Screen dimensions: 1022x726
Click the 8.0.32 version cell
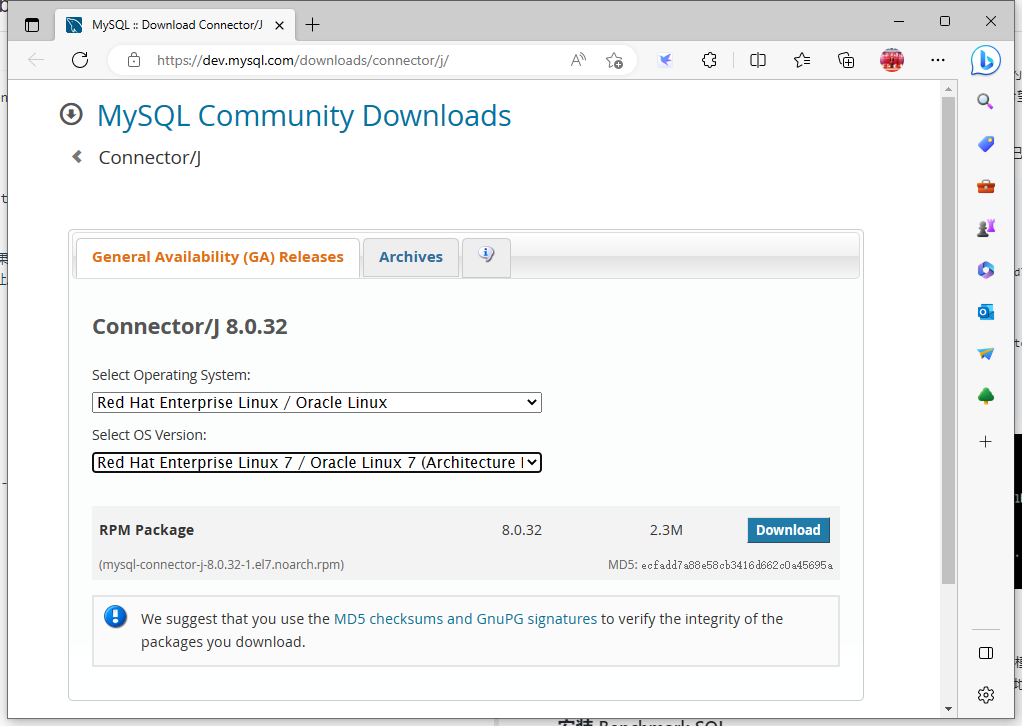pyautogui.click(x=521, y=530)
